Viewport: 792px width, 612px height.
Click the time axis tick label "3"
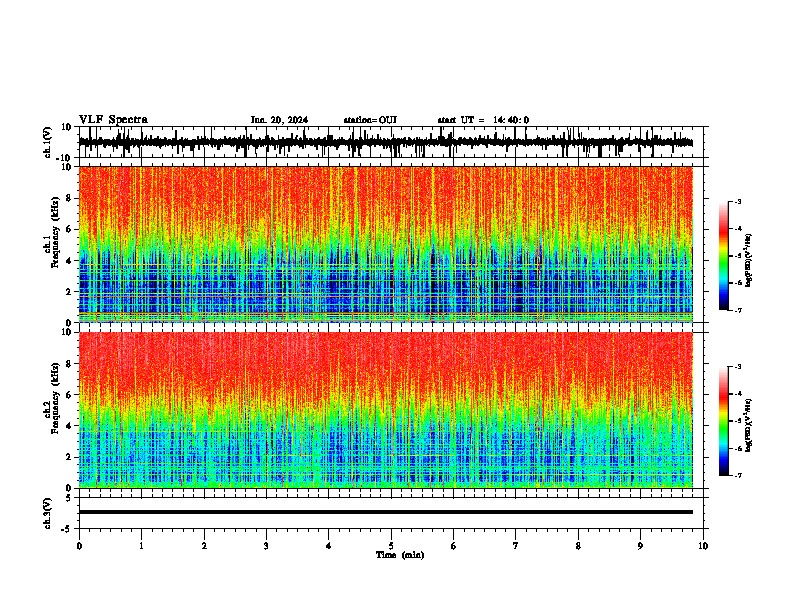point(266,546)
